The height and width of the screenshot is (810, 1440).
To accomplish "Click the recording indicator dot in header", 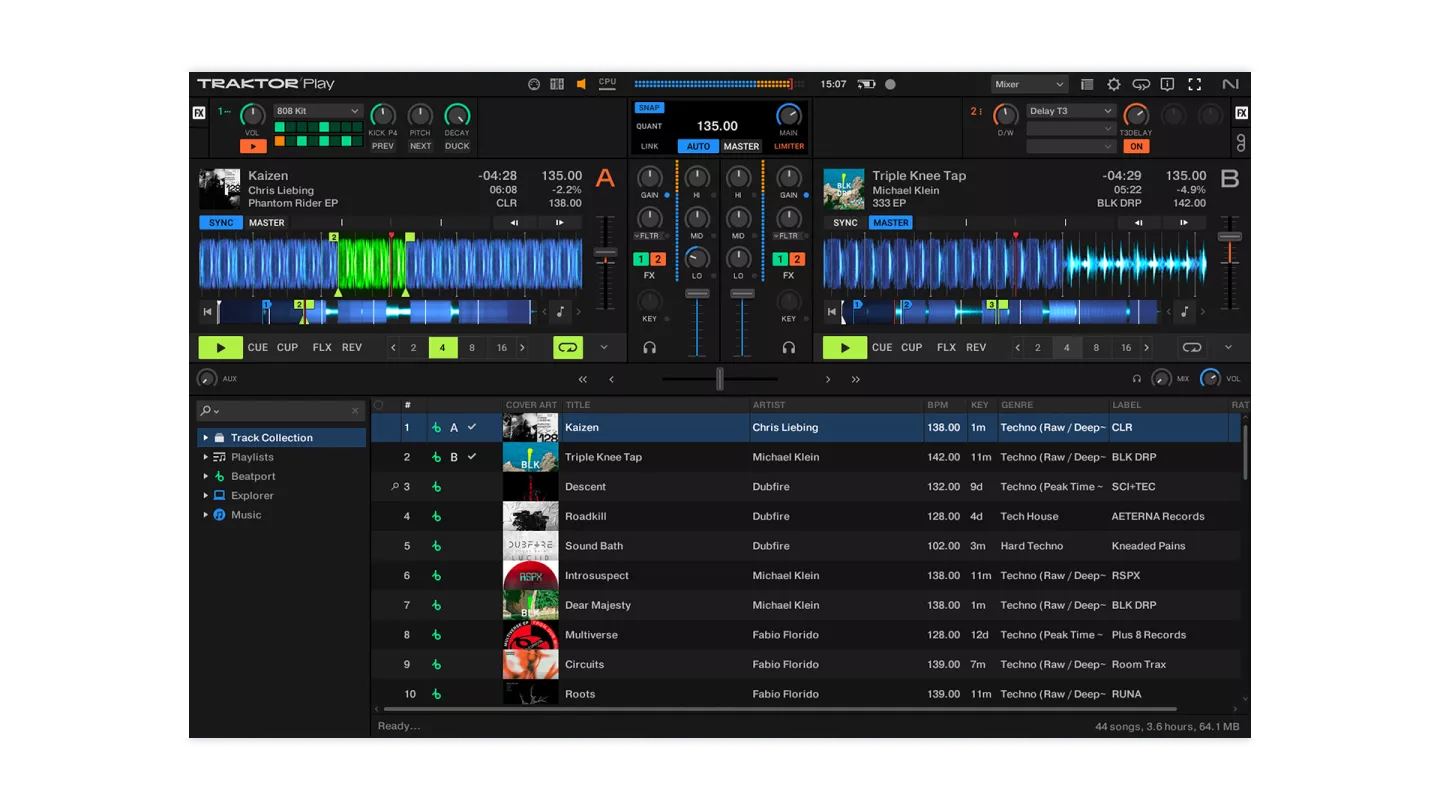I will pyautogui.click(x=890, y=85).
